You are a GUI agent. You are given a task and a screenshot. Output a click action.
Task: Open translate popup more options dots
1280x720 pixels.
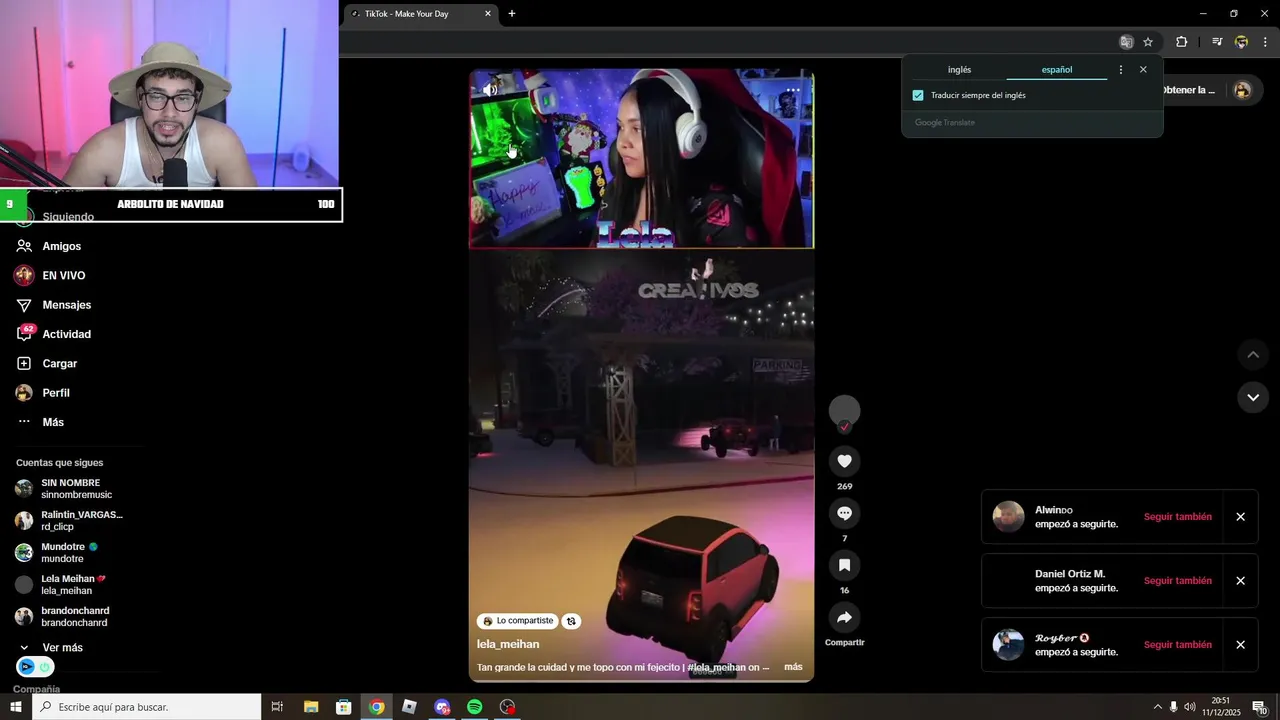click(x=1121, y=70)
